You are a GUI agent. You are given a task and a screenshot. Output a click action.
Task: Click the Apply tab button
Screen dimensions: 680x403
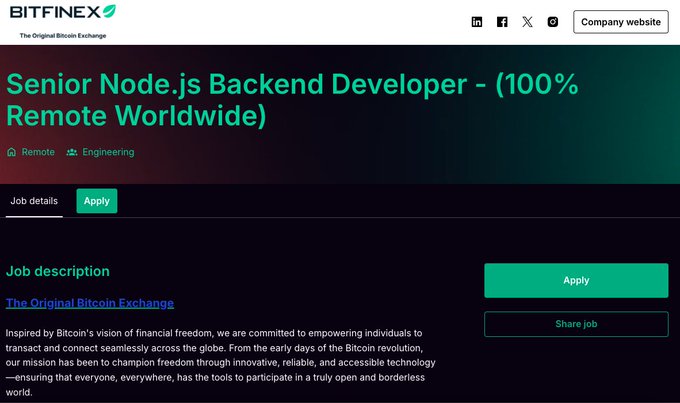click(x=97, y=201)
